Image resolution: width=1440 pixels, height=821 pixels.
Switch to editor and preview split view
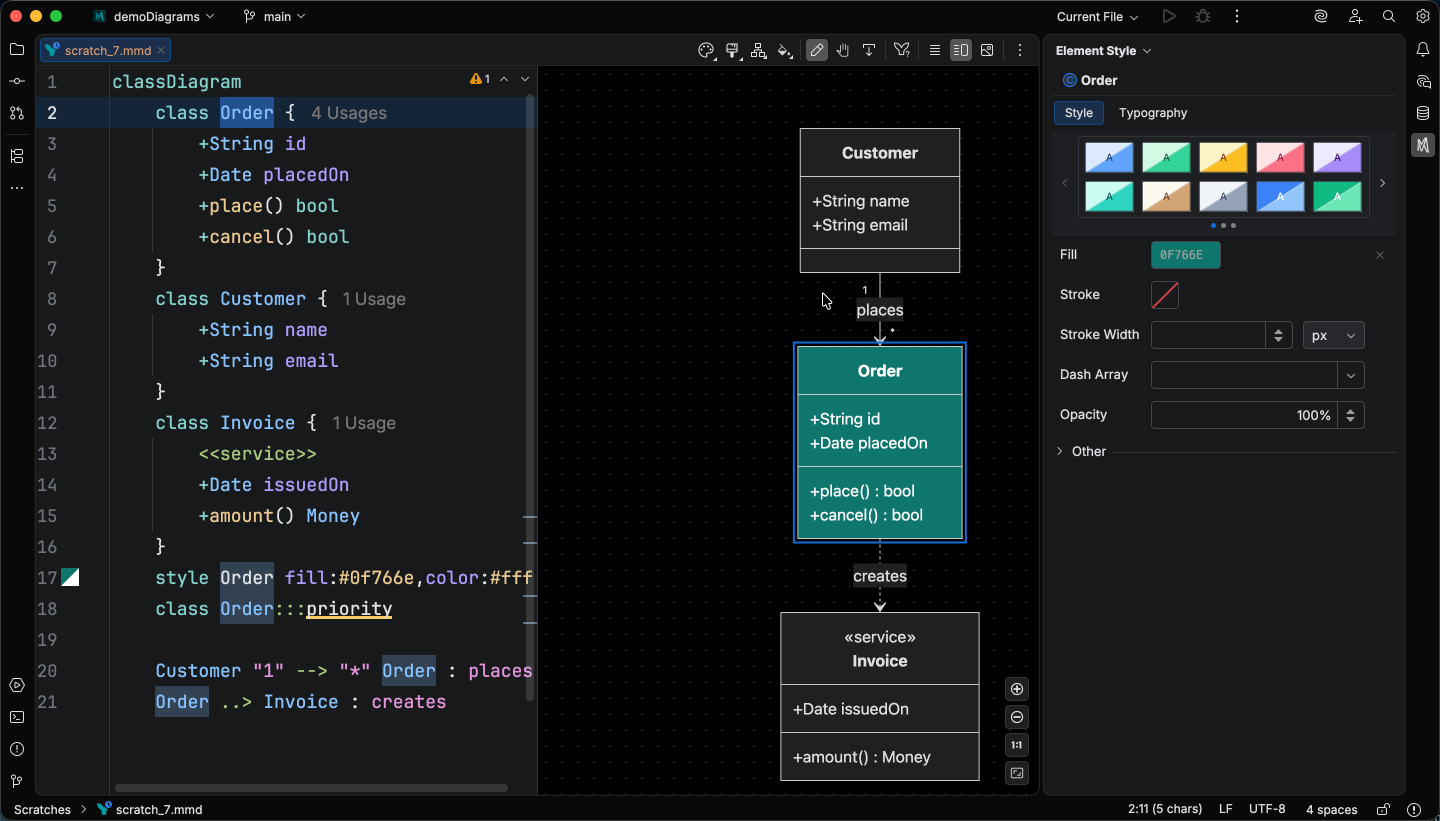click(960, 50)
